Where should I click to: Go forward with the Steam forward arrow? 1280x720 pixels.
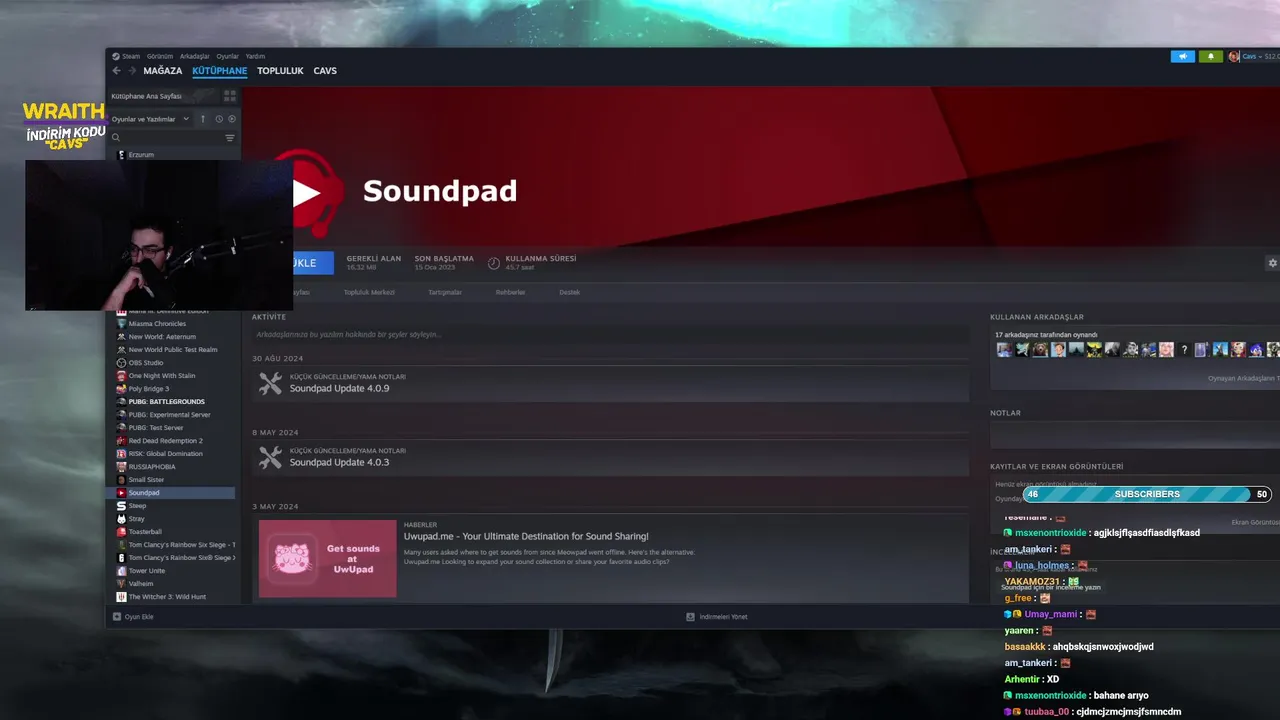pyautogui.click(x=131, y=71)
